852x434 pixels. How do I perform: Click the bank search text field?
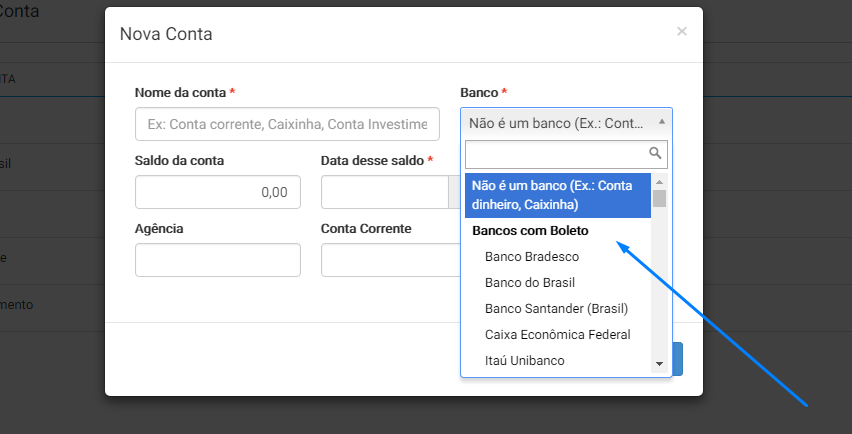point(566,154)
